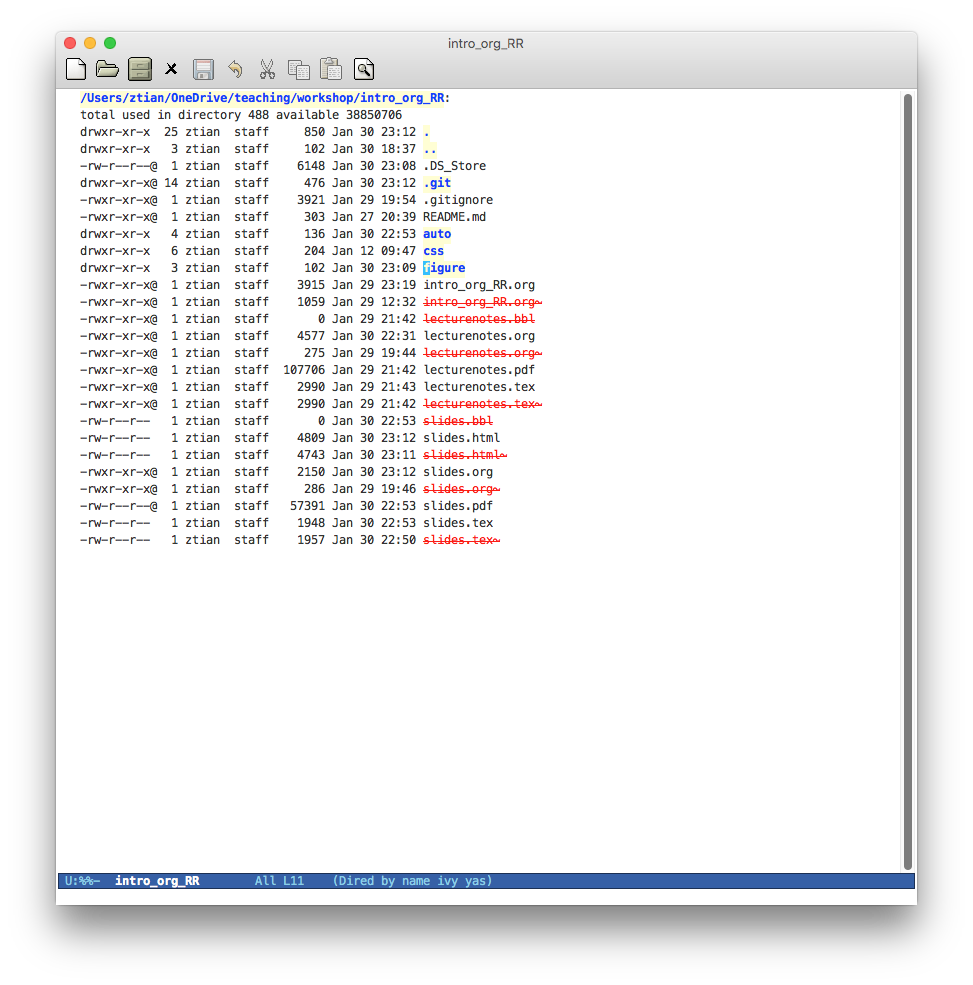Image resolution: width=973 pixels, height=985 pixels.
Task: Click the U:%%- buffer status indicator
Action: [82, 881]
